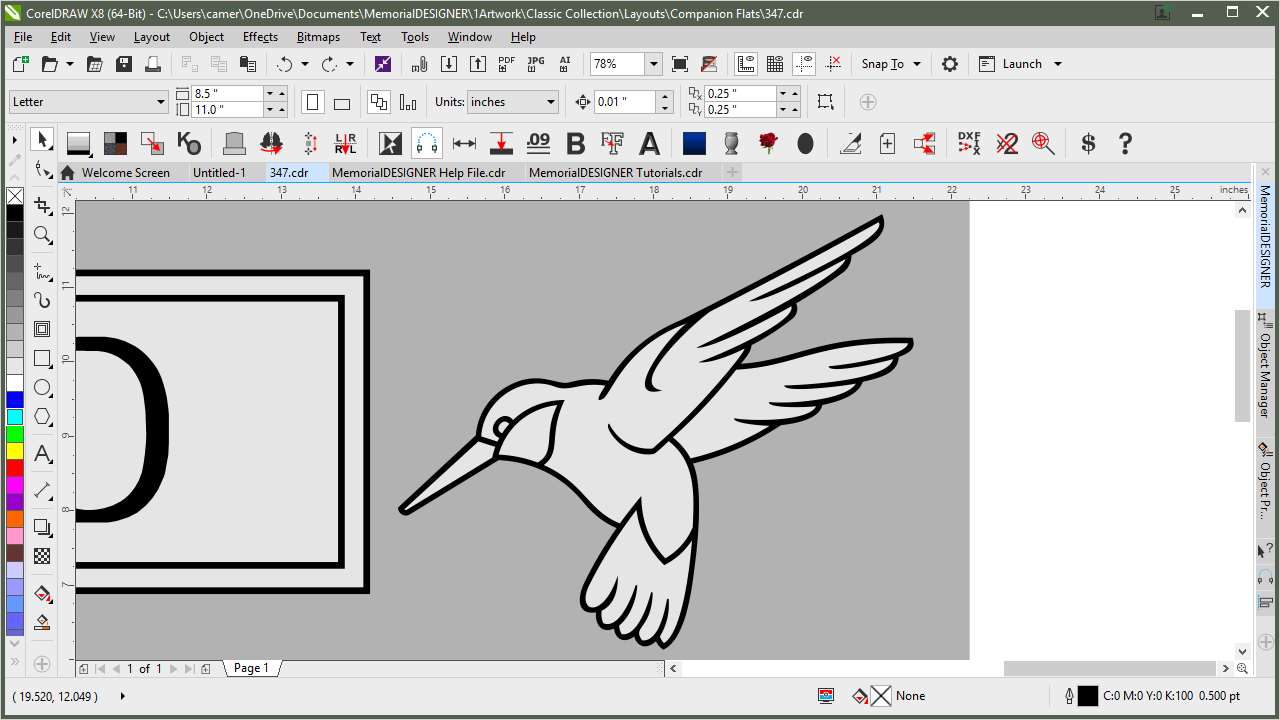
Task: Open the zoom level 78% dropdown
Action: (x=653, y=64)
